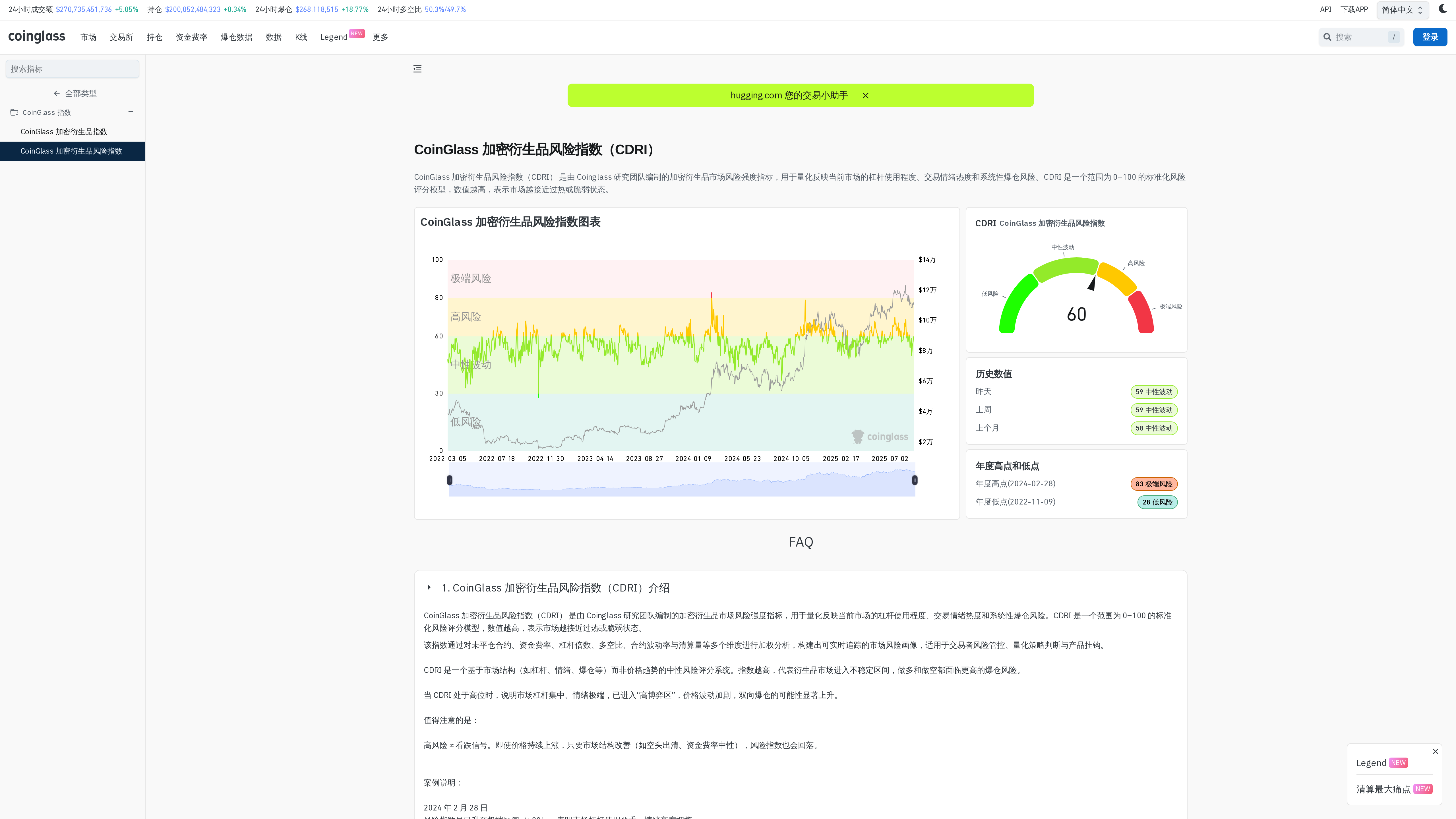
Task: Go back to 全部类型 arrow
Action: pyautogui.click(x=57, y=93)
